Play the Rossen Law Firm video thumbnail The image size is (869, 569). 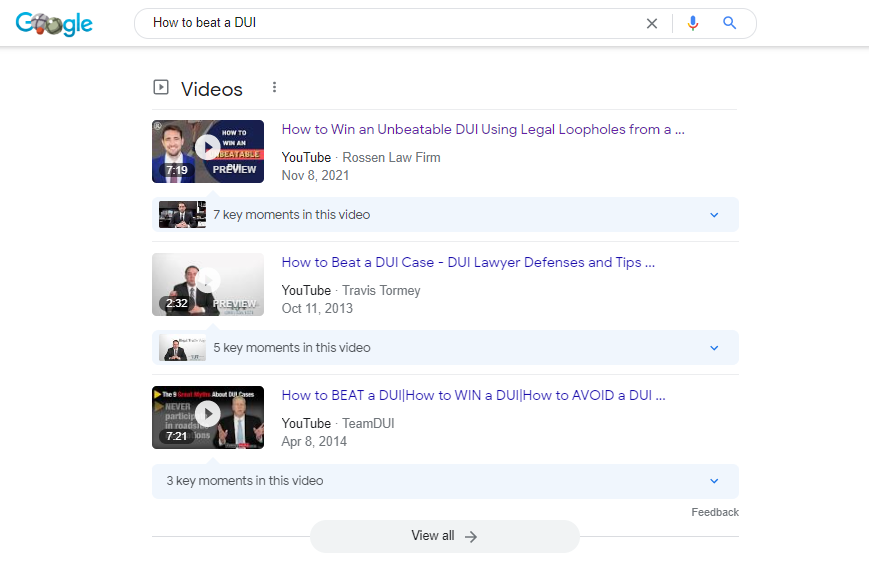[x=208, y=151]
